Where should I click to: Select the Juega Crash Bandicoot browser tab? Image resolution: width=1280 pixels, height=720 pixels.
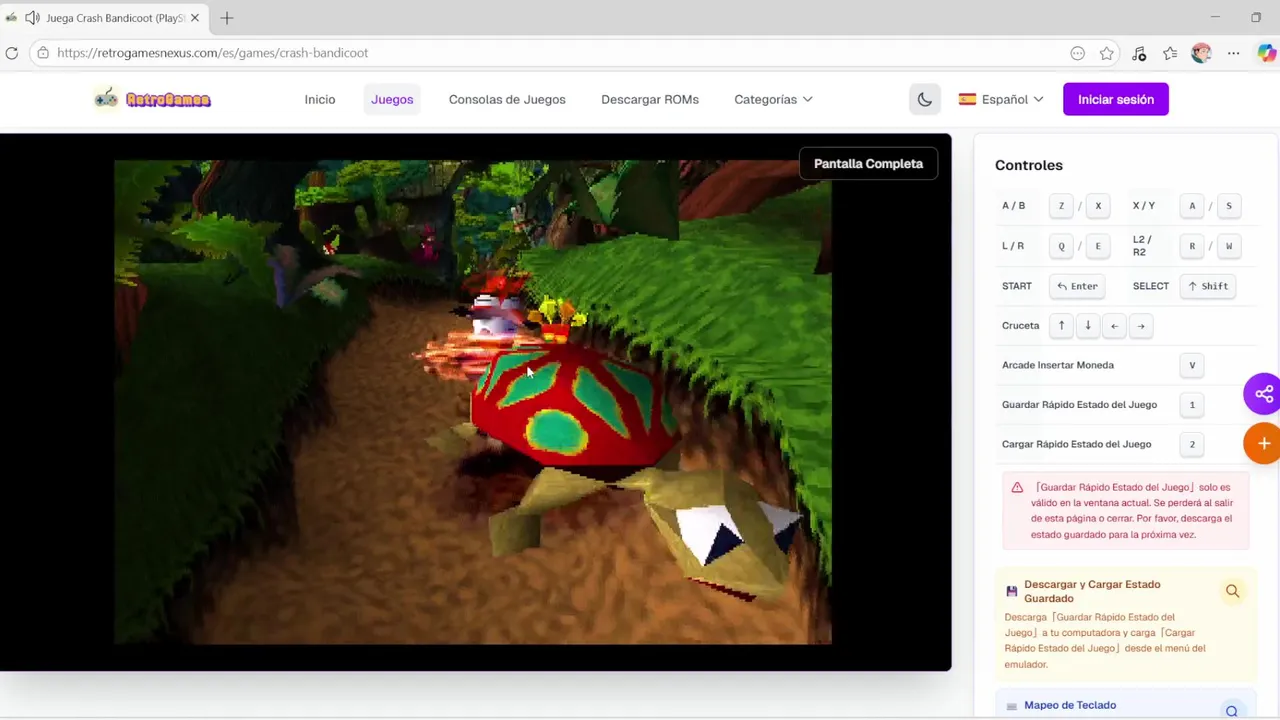103,18
